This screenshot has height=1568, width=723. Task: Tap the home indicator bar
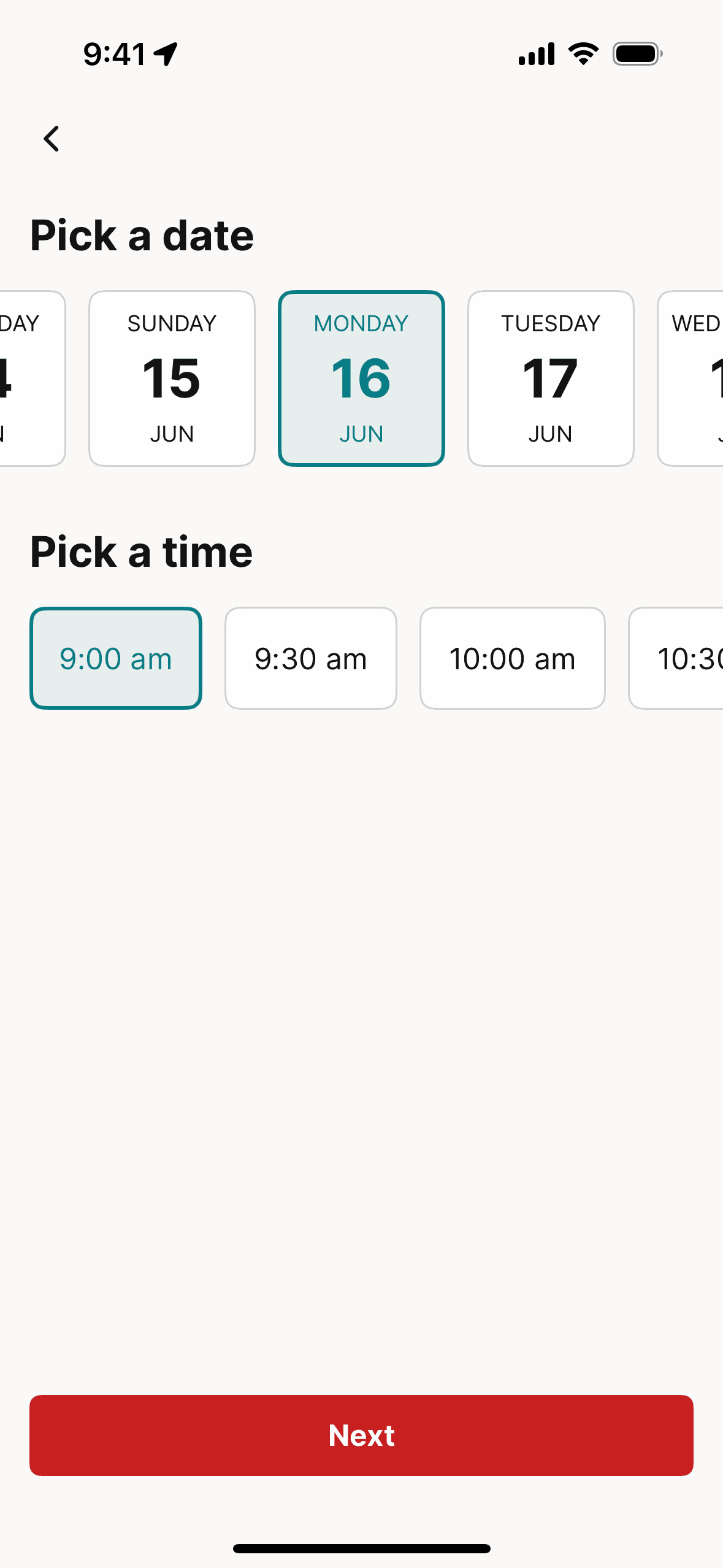coord(361,1548)
